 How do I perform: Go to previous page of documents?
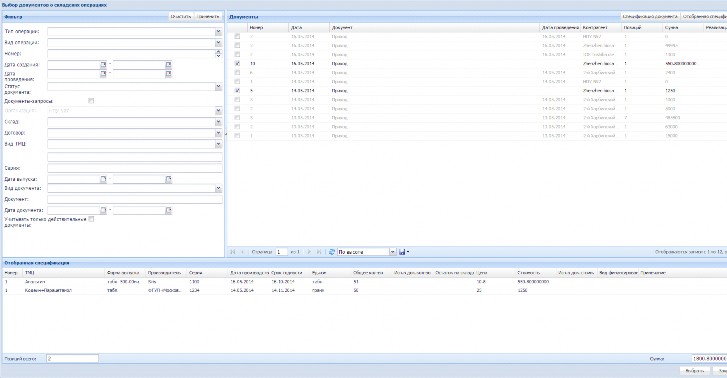pos(242,252)
